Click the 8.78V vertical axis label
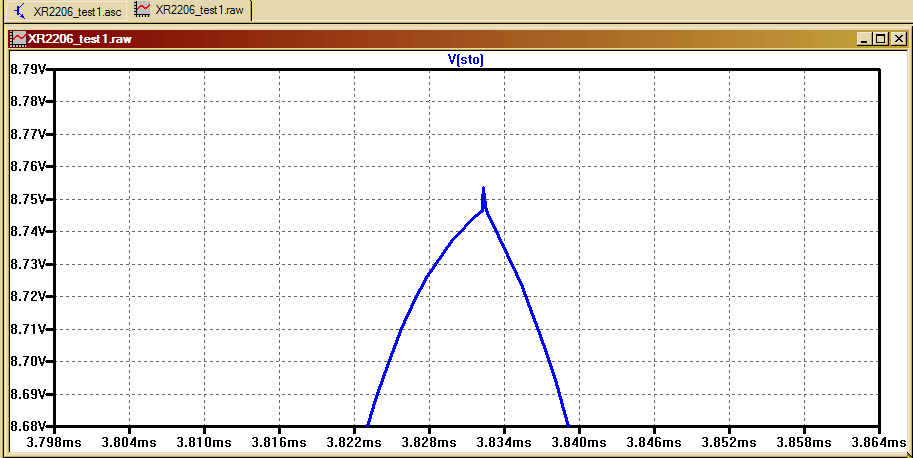This screenshot has width=913, height=458. pos(27,101)
